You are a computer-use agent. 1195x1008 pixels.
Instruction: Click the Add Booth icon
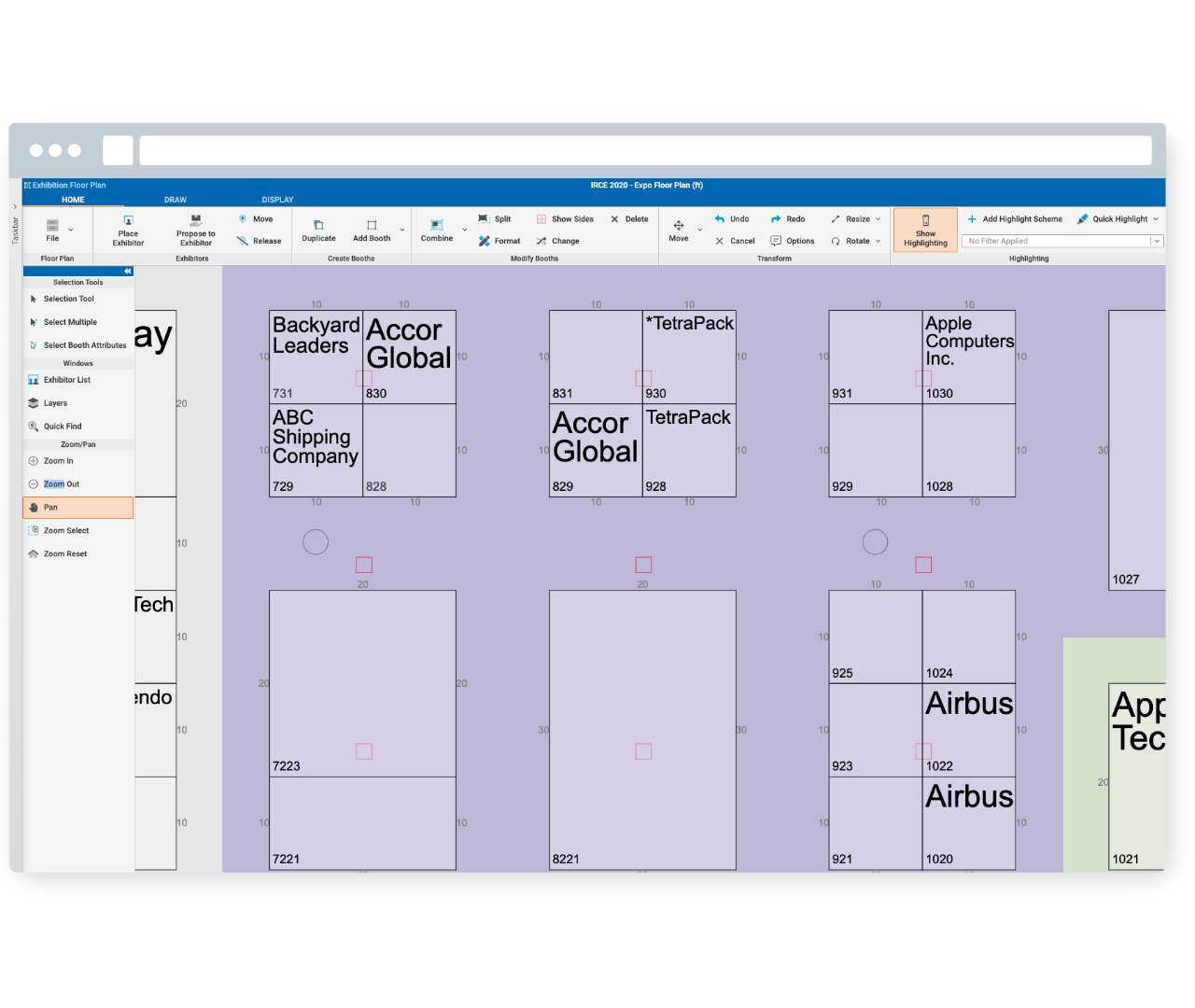coord(372,225)
